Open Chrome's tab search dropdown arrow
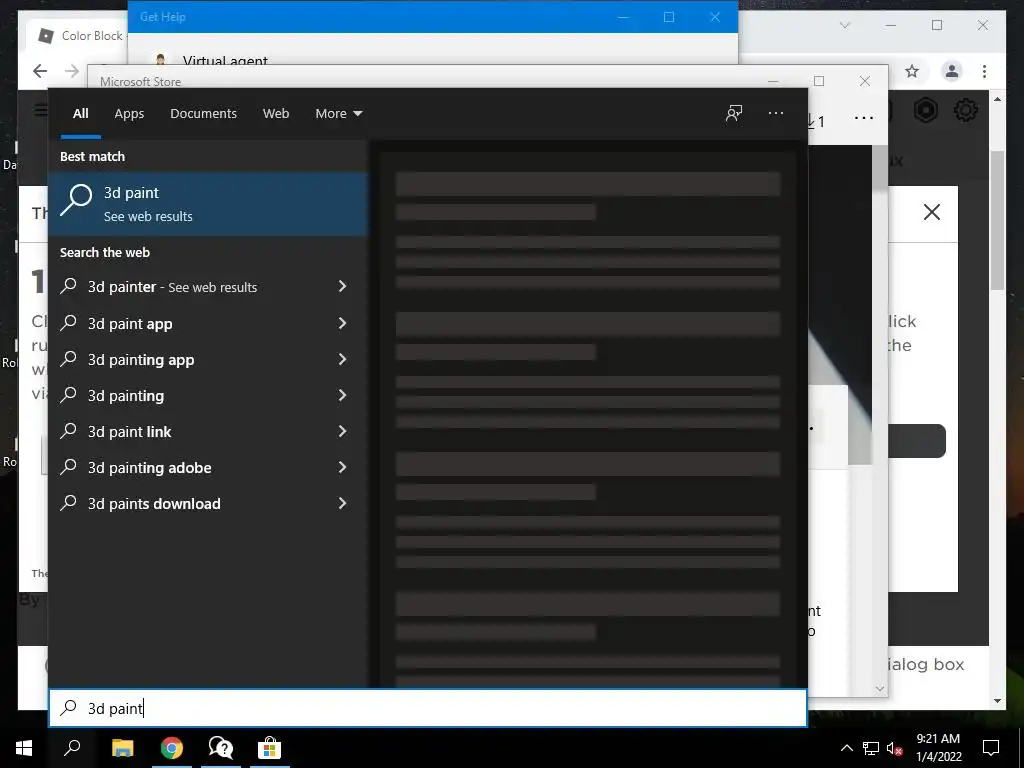 [x=845, y=25]
